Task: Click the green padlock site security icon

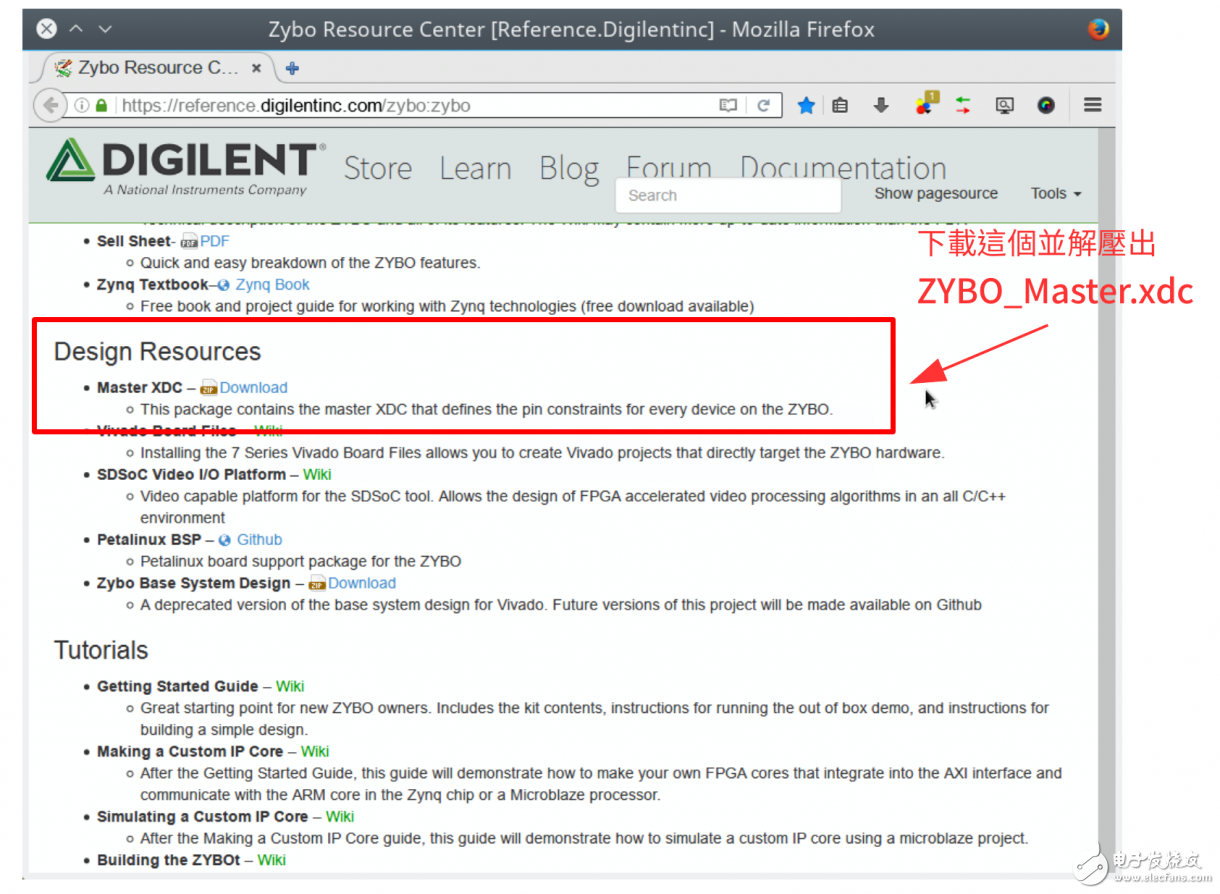Action: (x=101, y=105)
